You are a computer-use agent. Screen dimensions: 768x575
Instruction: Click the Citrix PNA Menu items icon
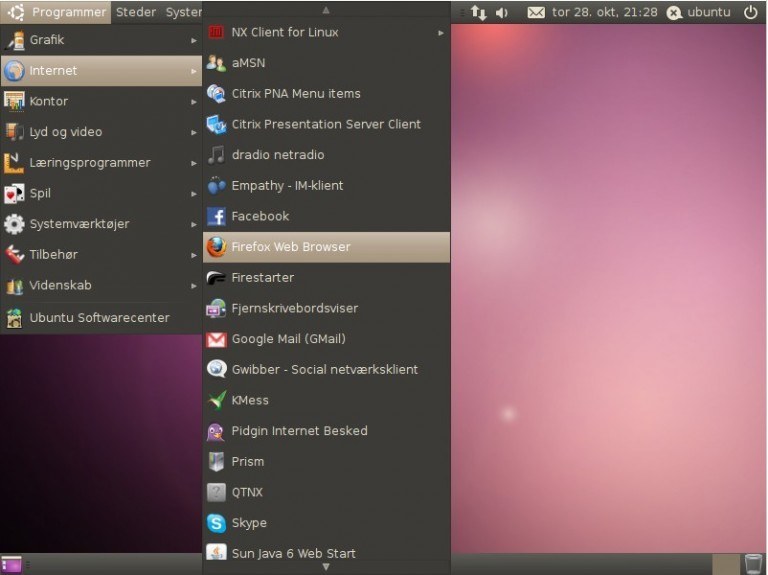pos(216,94)
